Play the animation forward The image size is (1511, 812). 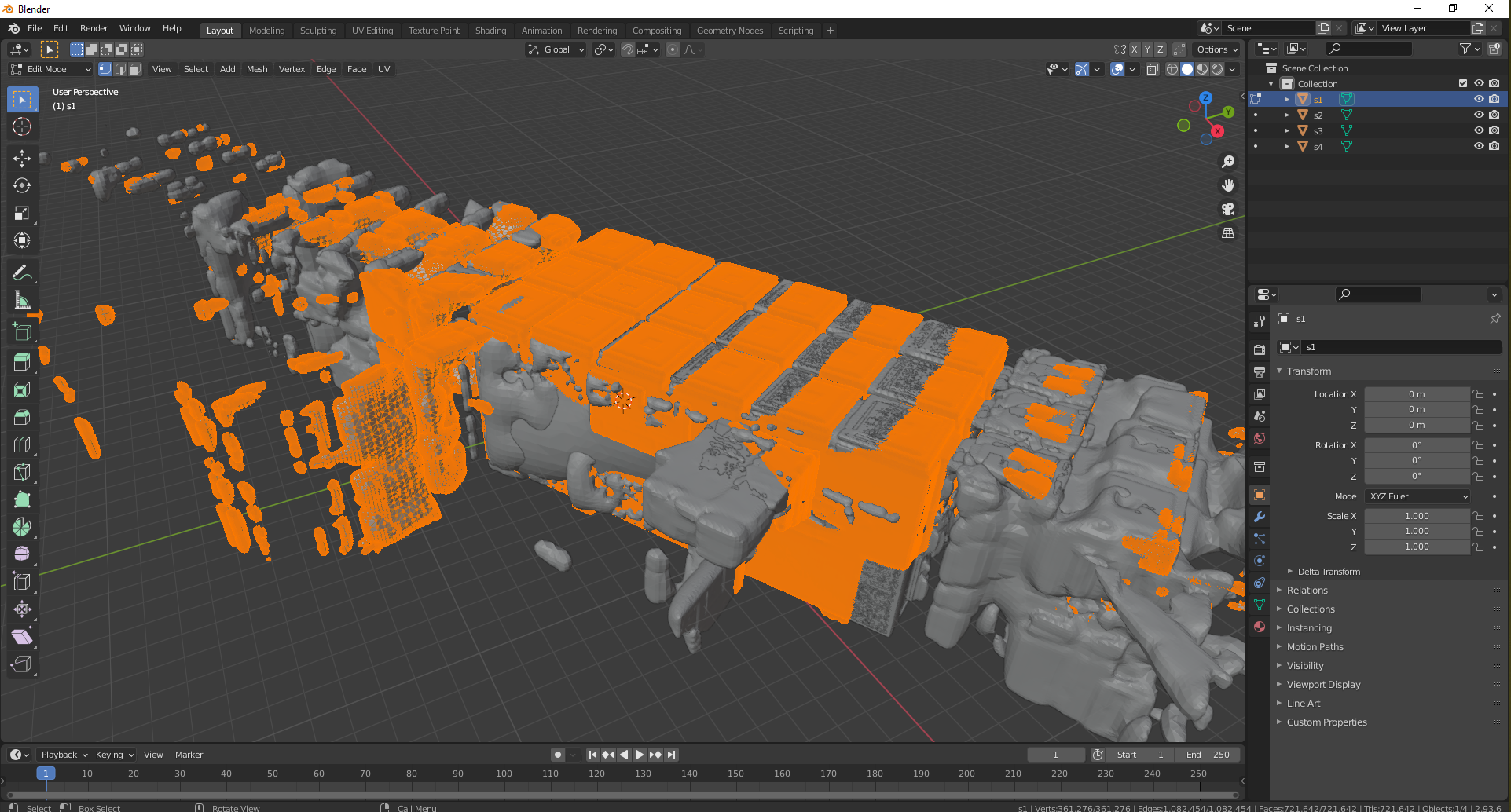coord(640,755)
